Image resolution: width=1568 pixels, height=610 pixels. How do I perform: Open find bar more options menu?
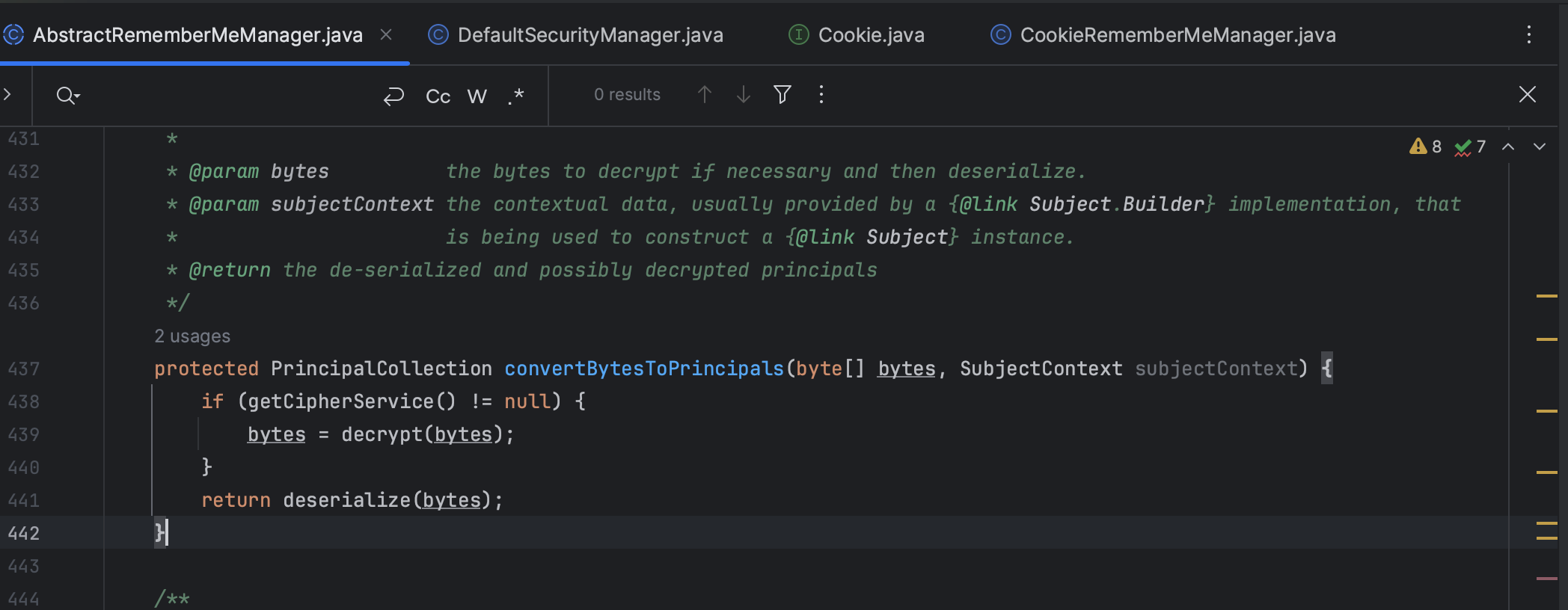(821, 94)
